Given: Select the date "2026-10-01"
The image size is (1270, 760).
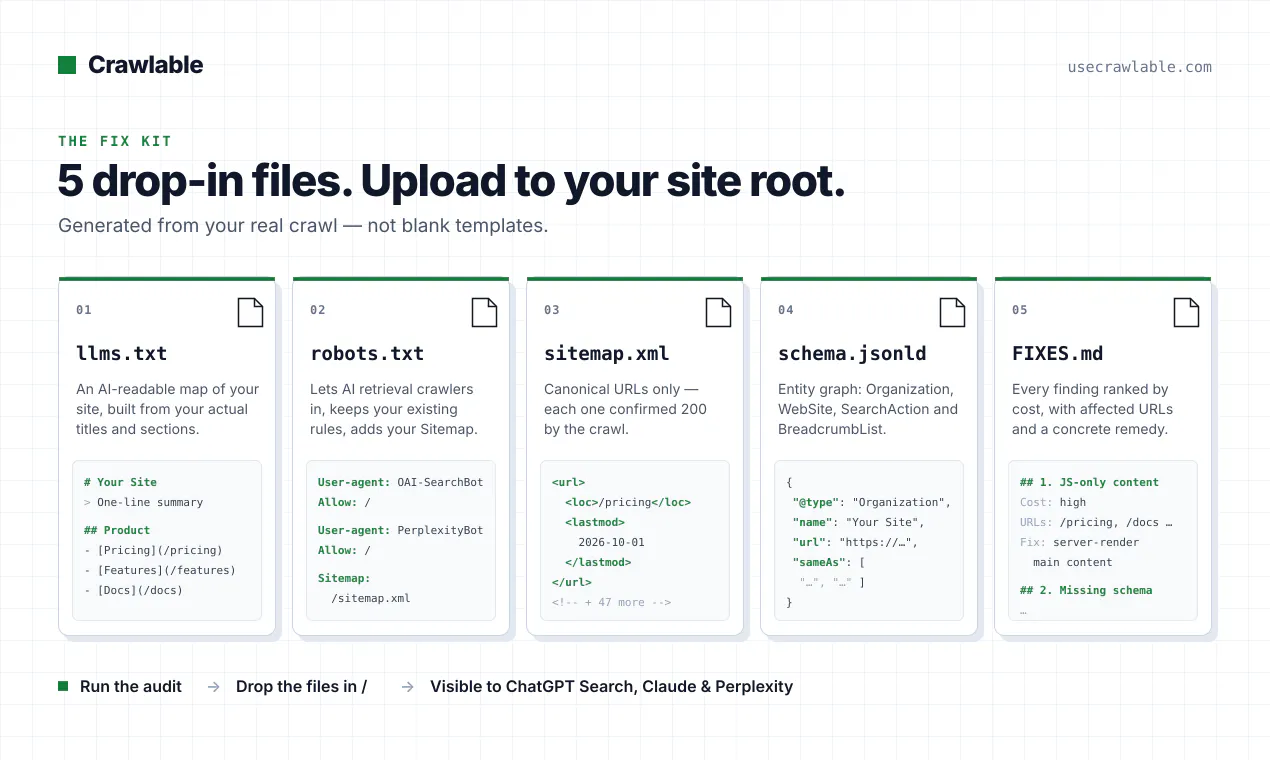Looking at the screenshot, I should [611, 542].
